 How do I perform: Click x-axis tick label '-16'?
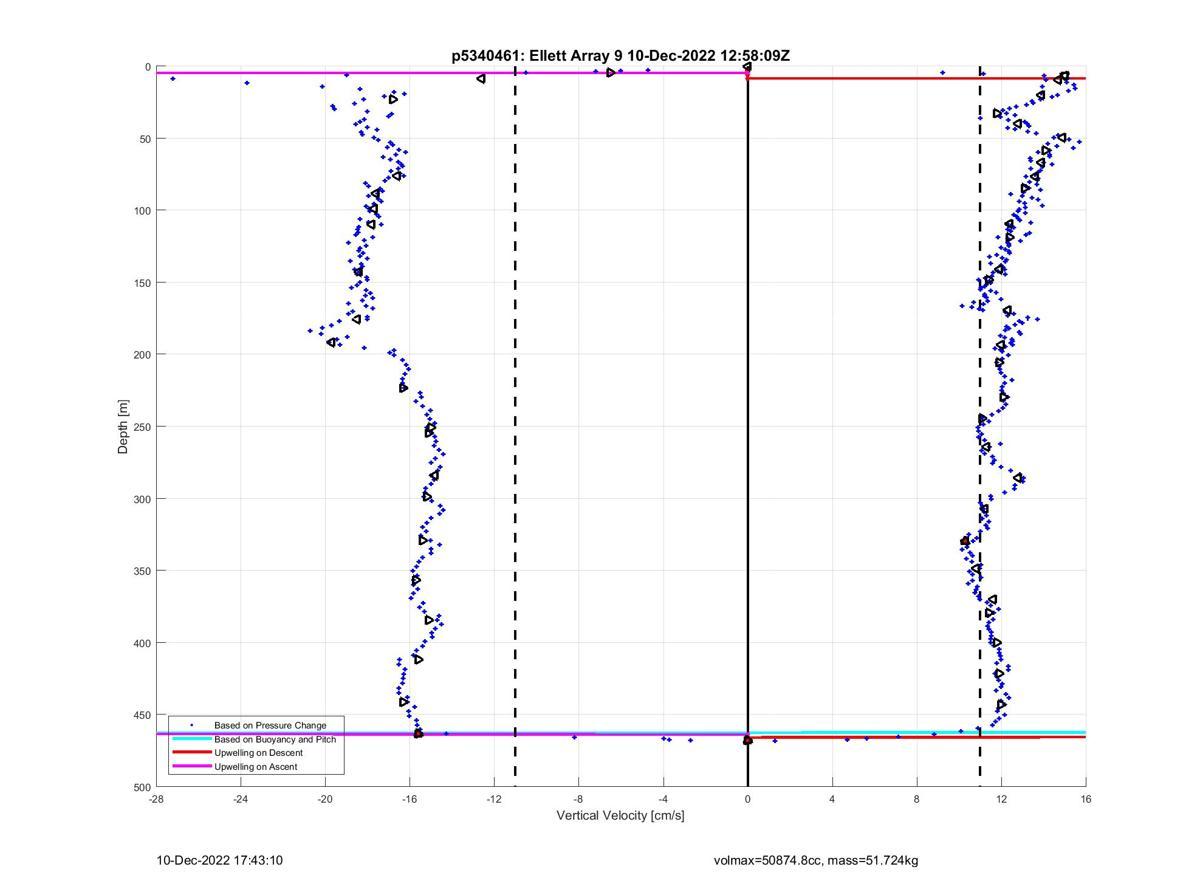coord(409,799)
